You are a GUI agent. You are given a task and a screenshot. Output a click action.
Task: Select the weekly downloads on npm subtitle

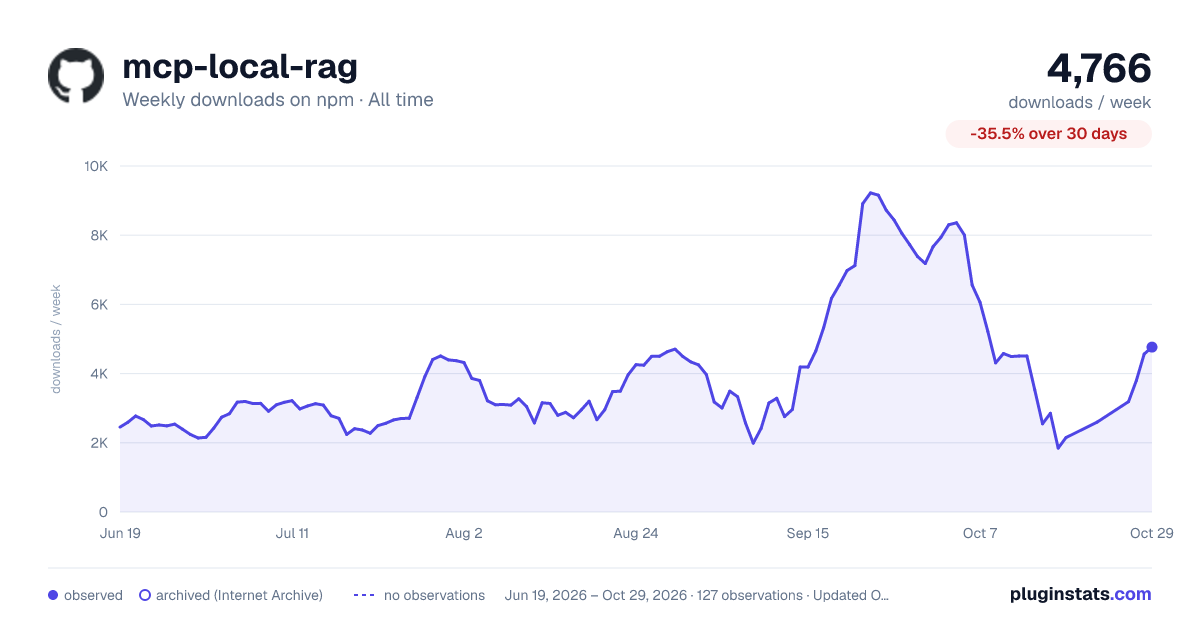click(278, 99)
